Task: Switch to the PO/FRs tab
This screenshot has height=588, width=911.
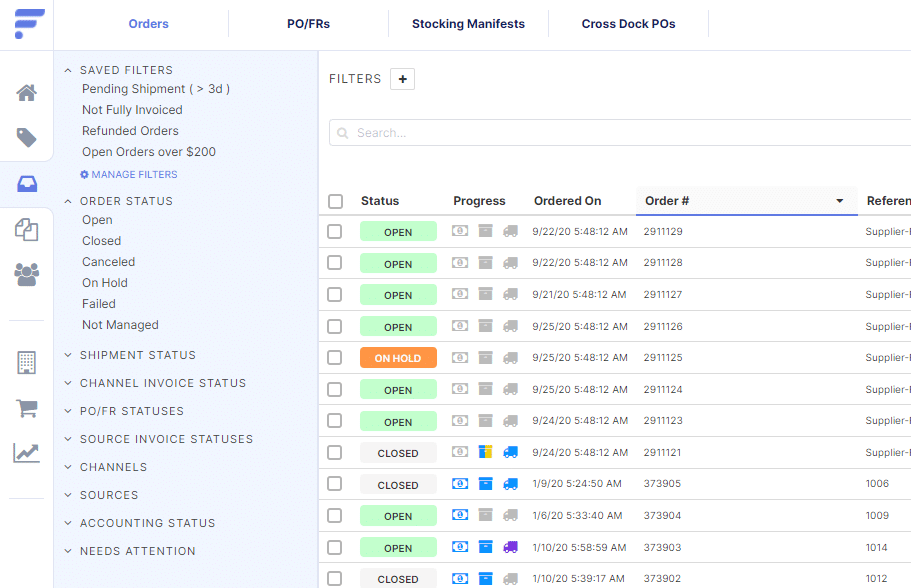Action: 308,24
